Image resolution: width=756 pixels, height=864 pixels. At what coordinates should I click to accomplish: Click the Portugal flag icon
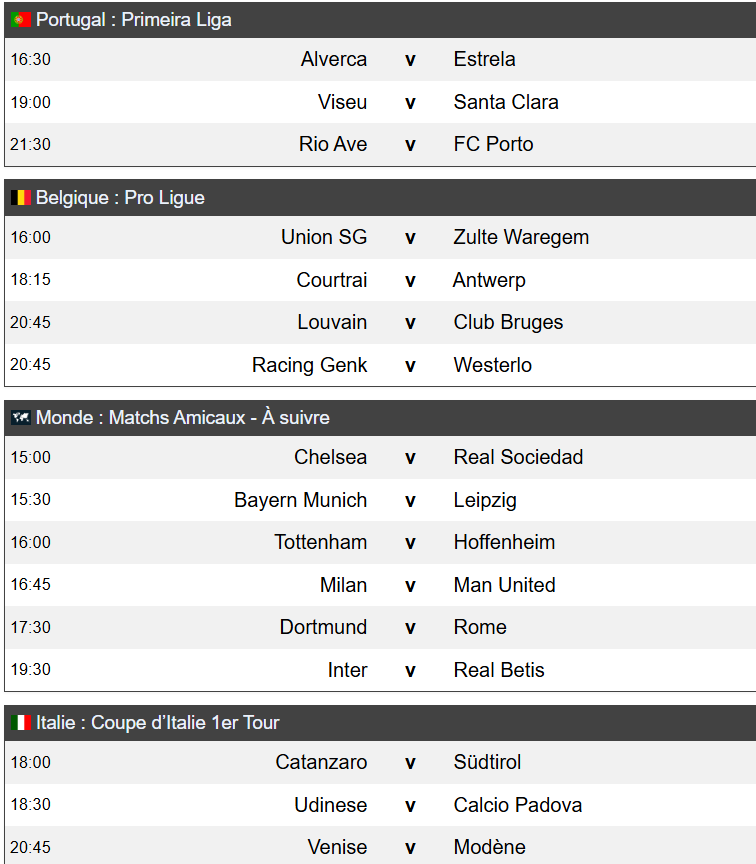(x=21, y=20)
